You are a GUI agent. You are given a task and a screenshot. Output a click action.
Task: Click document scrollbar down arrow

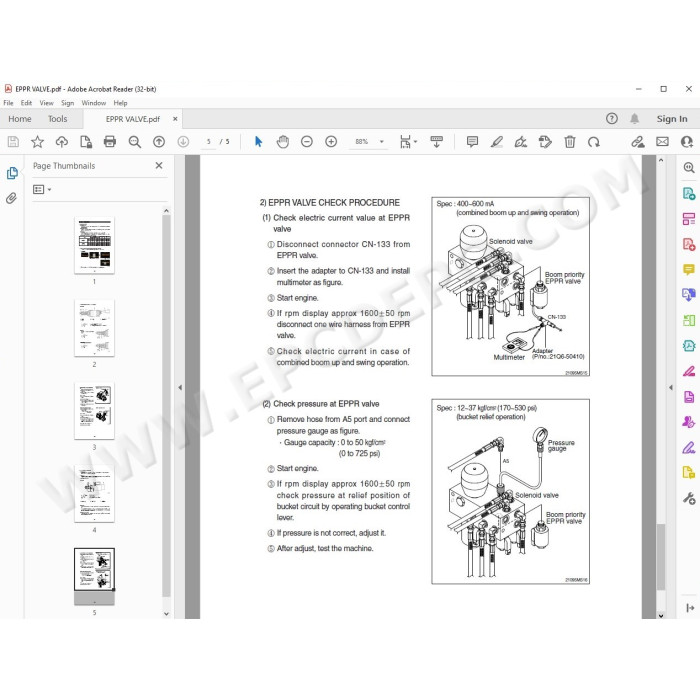click(x=661, y=615)
